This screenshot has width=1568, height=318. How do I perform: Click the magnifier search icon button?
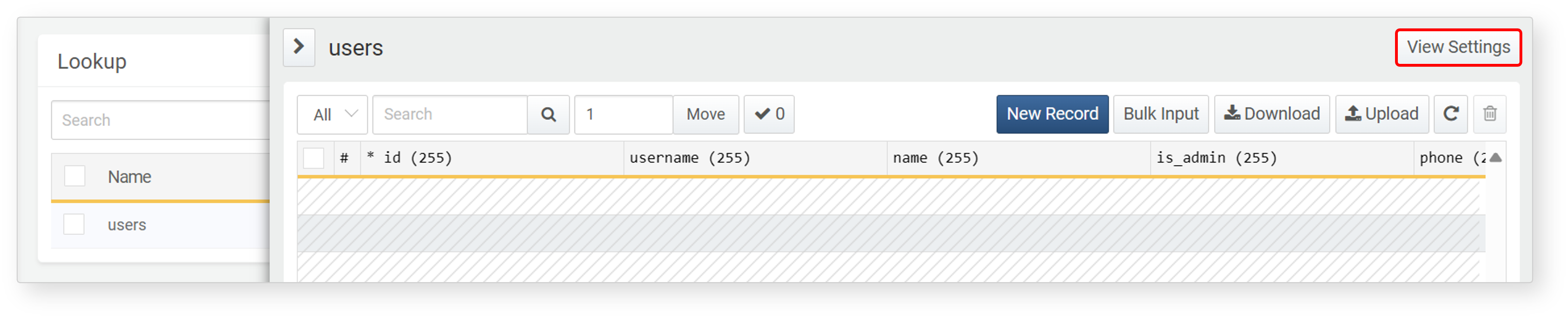point(548,115)
